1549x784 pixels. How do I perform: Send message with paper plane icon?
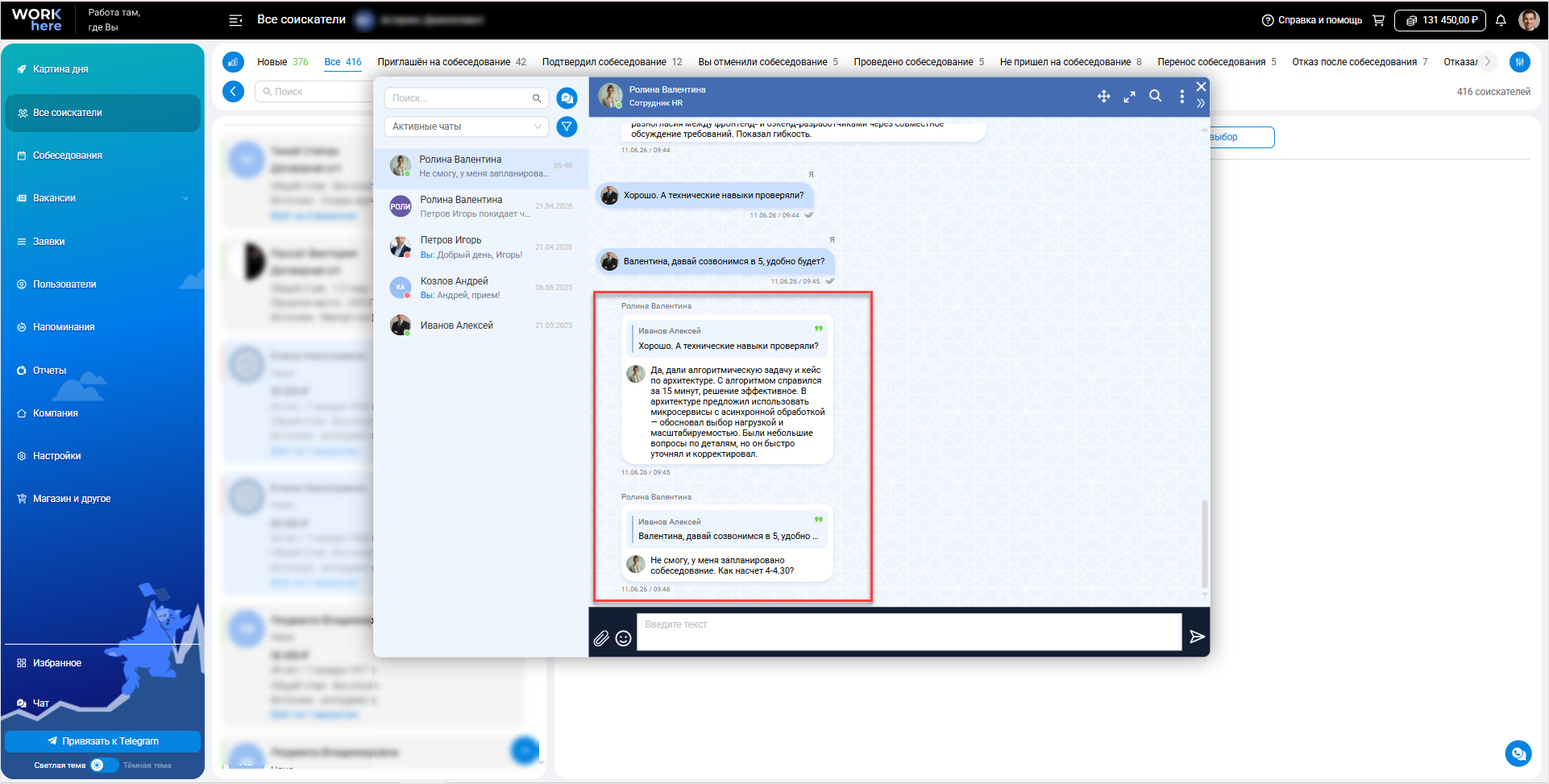pos(1197,637)
